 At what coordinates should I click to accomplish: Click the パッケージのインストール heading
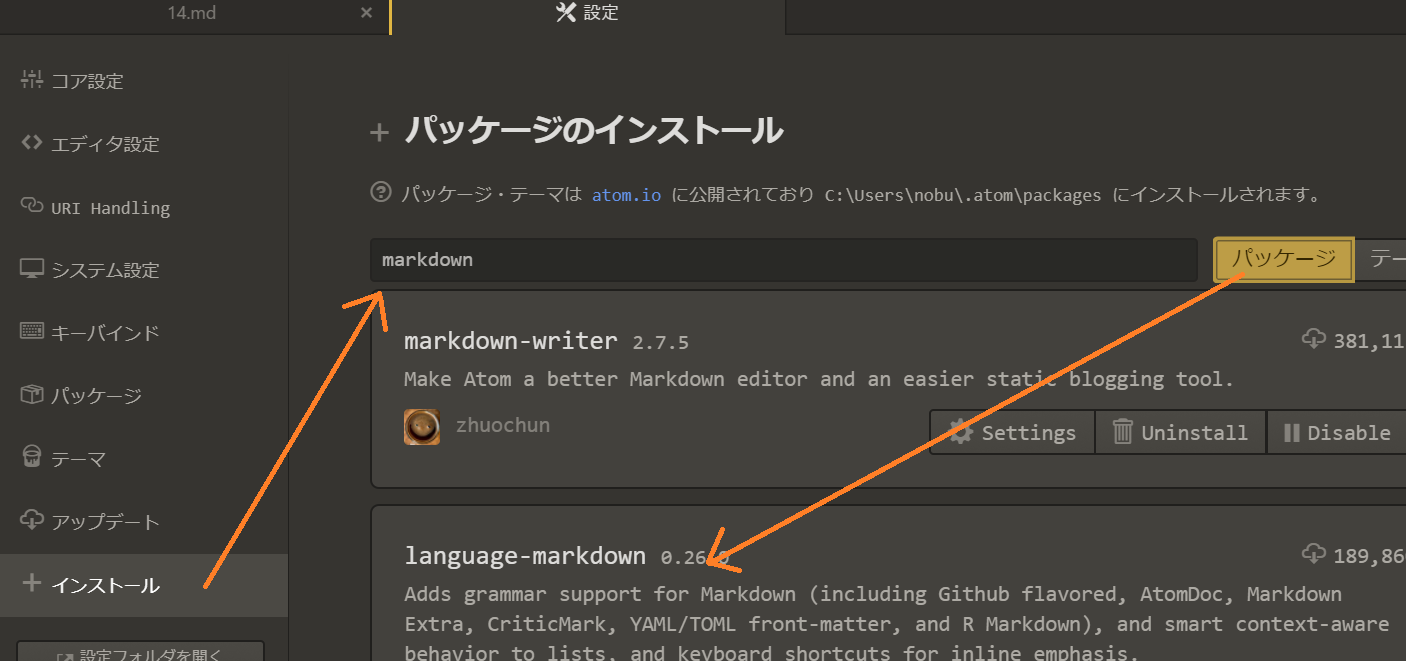593,131
